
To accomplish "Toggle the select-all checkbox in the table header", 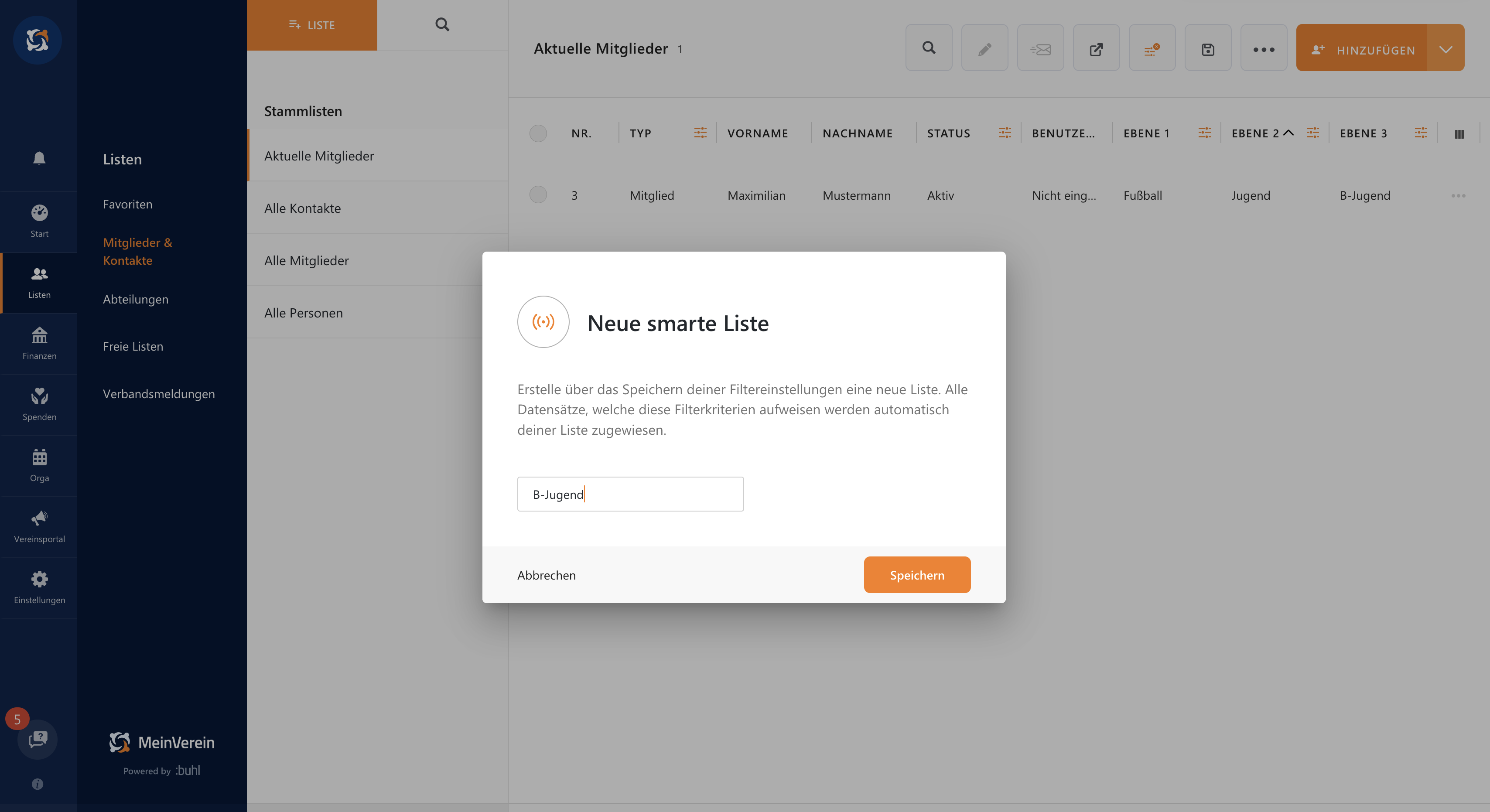I will click(538, 133).
